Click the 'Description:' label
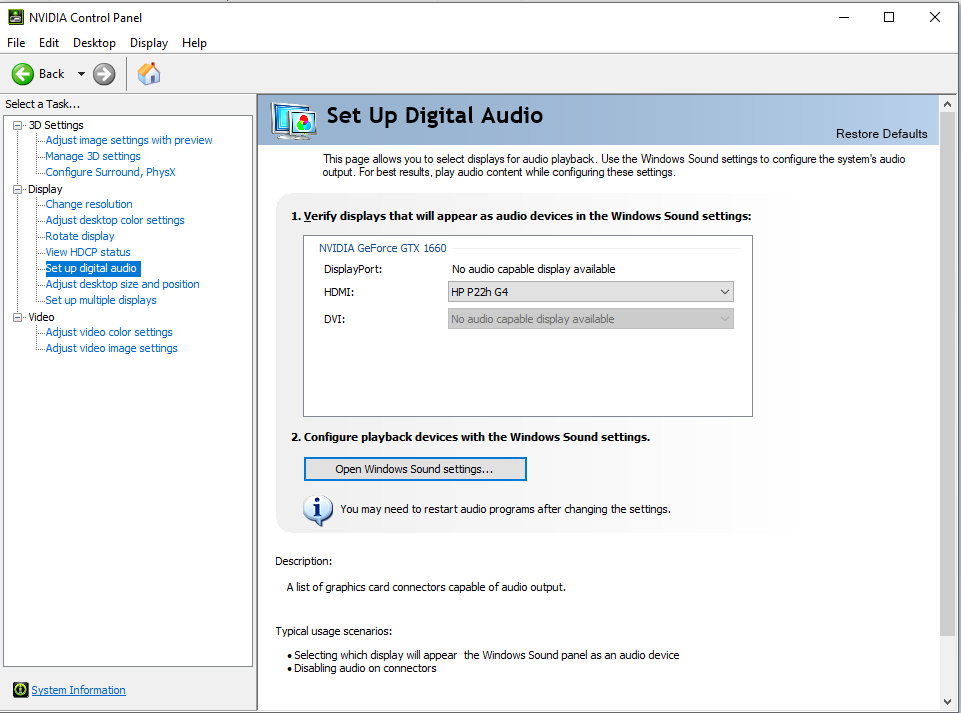The height and width of the screenshot is (713, 961). pos(303,561)
